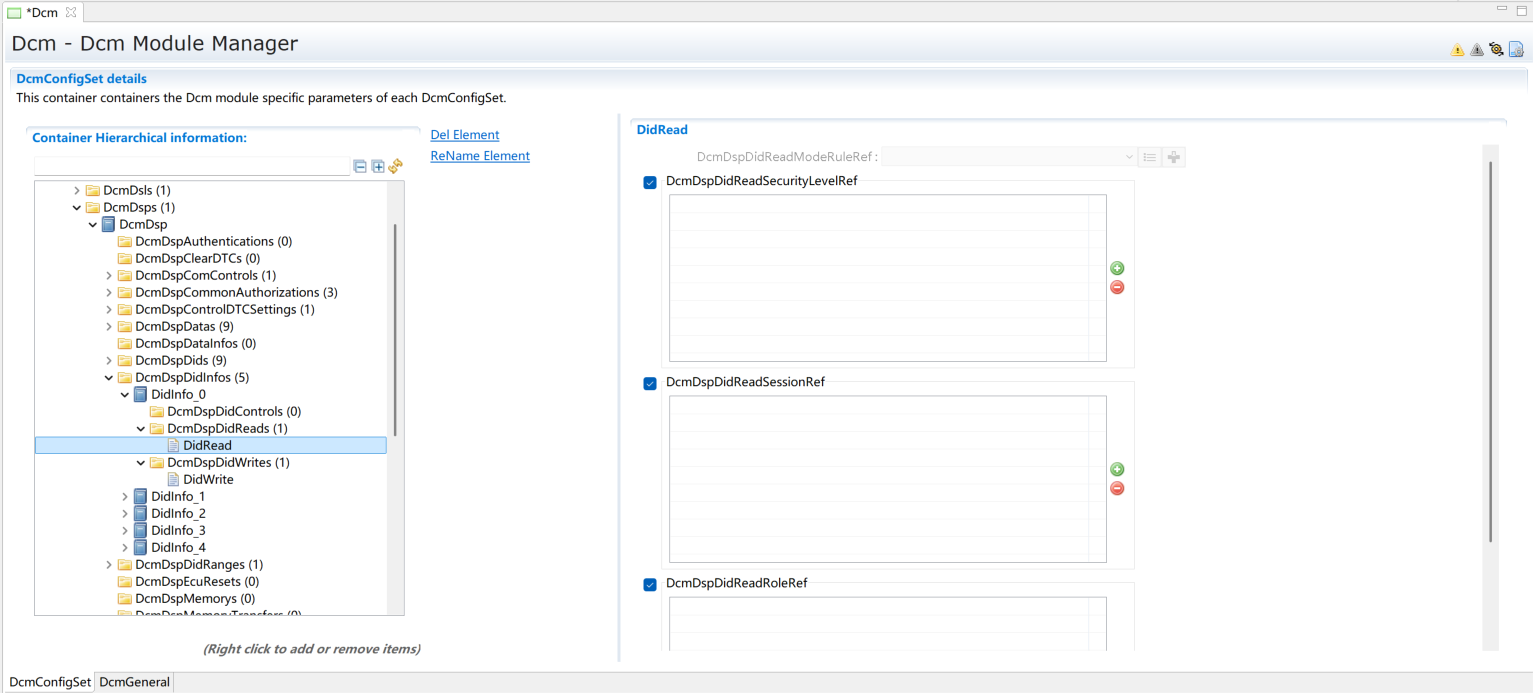Expand the DidInfo_1 tree node
Viewport: 1533px width, 693px height.
tap(125, 497)
